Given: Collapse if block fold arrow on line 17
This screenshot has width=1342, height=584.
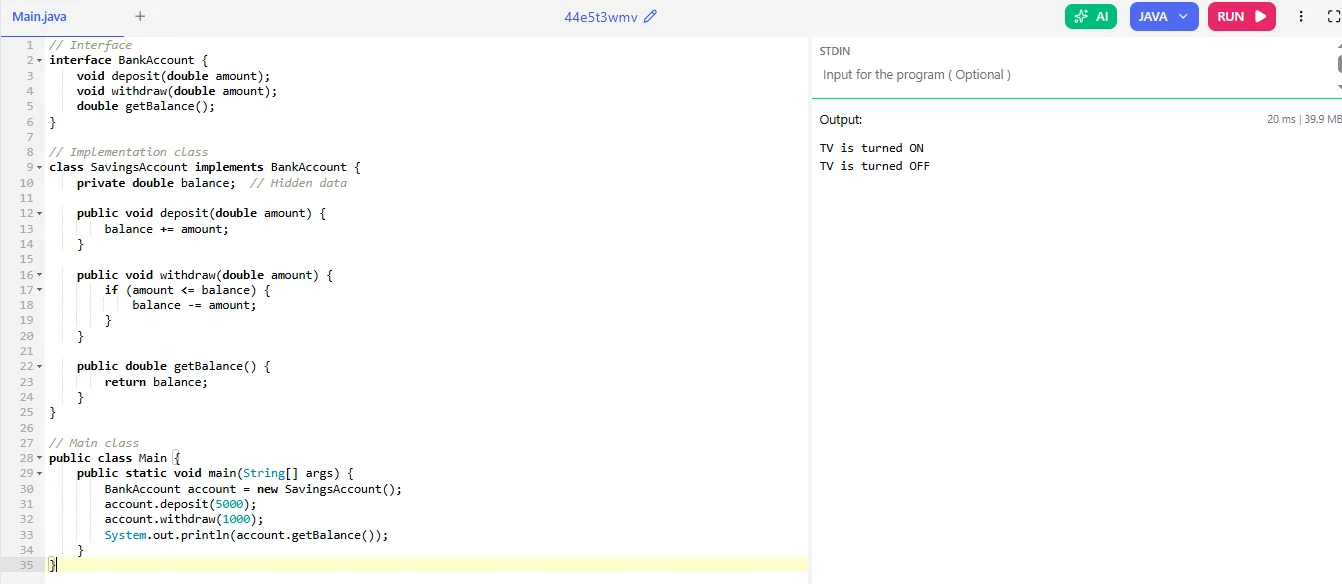Looking at the screenshot, I should (x=40, y=290).
